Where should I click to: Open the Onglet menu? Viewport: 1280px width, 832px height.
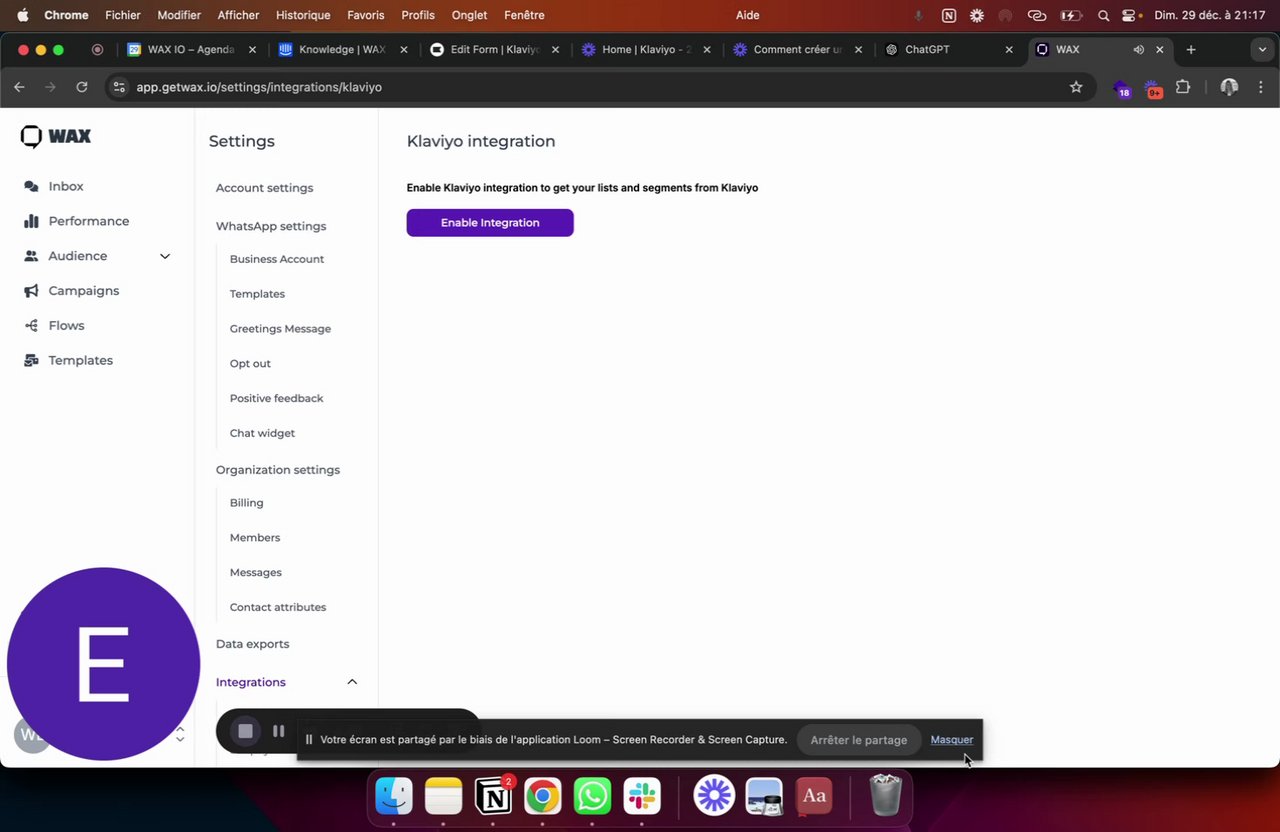point(469,15)
